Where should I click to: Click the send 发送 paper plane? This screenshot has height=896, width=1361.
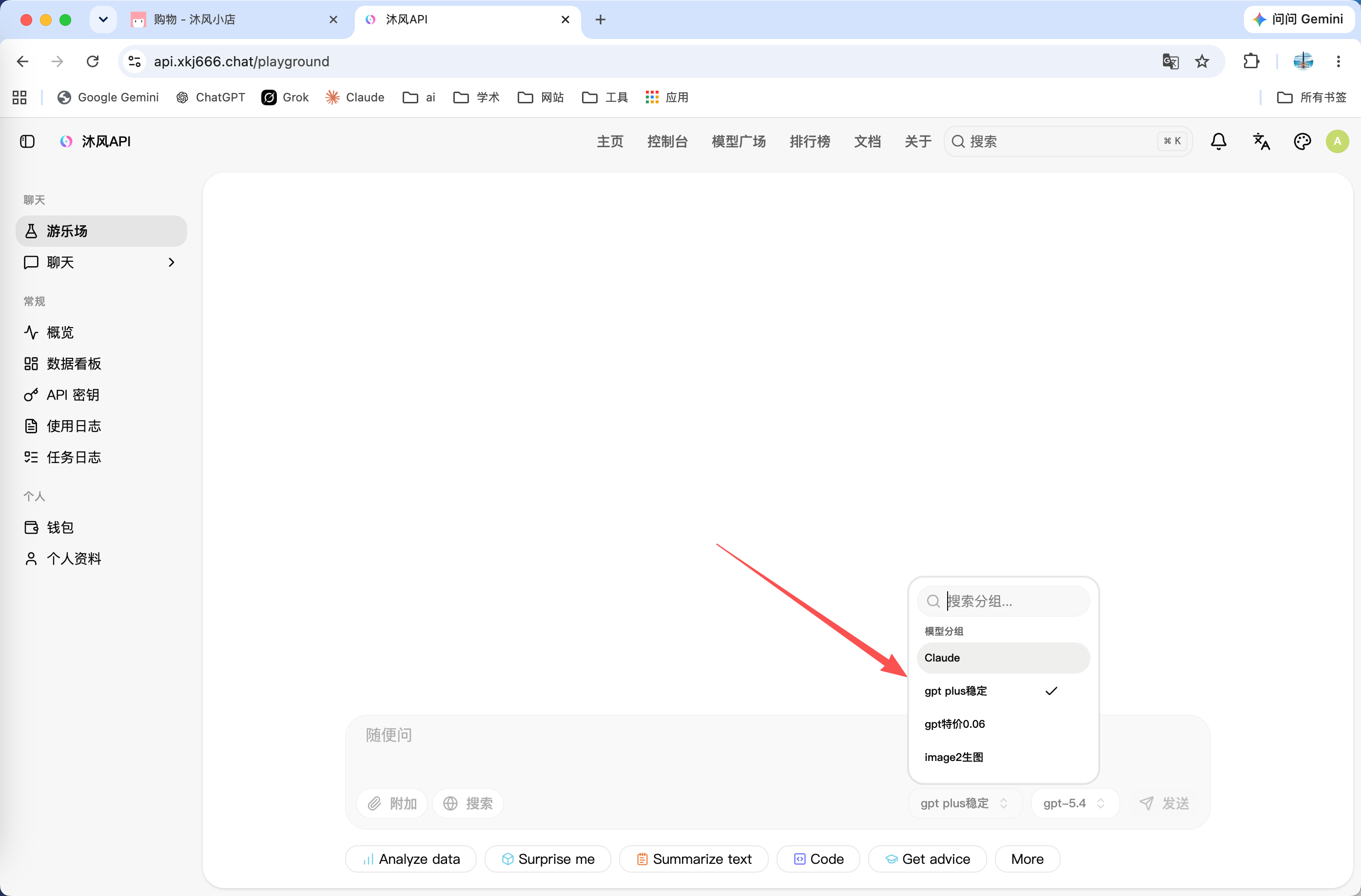point(1164,803)
